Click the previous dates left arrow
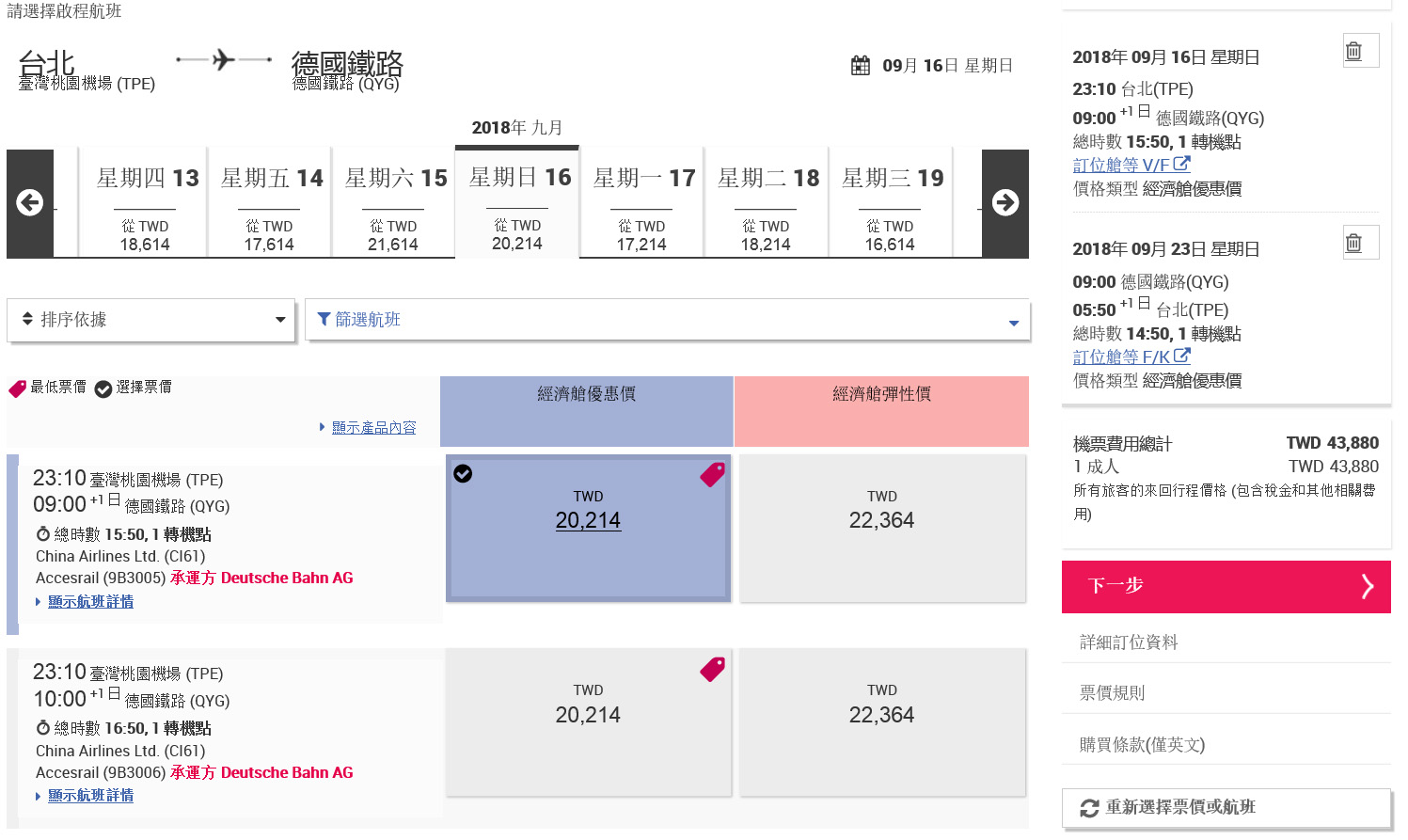This screenshot has height=840, width=1408. 30,203
